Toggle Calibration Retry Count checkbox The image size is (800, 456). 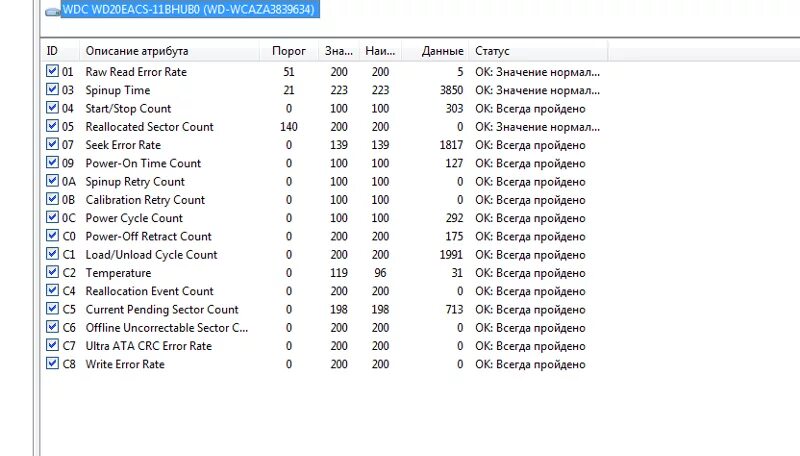pyautogui.click(x=52, y=199)
